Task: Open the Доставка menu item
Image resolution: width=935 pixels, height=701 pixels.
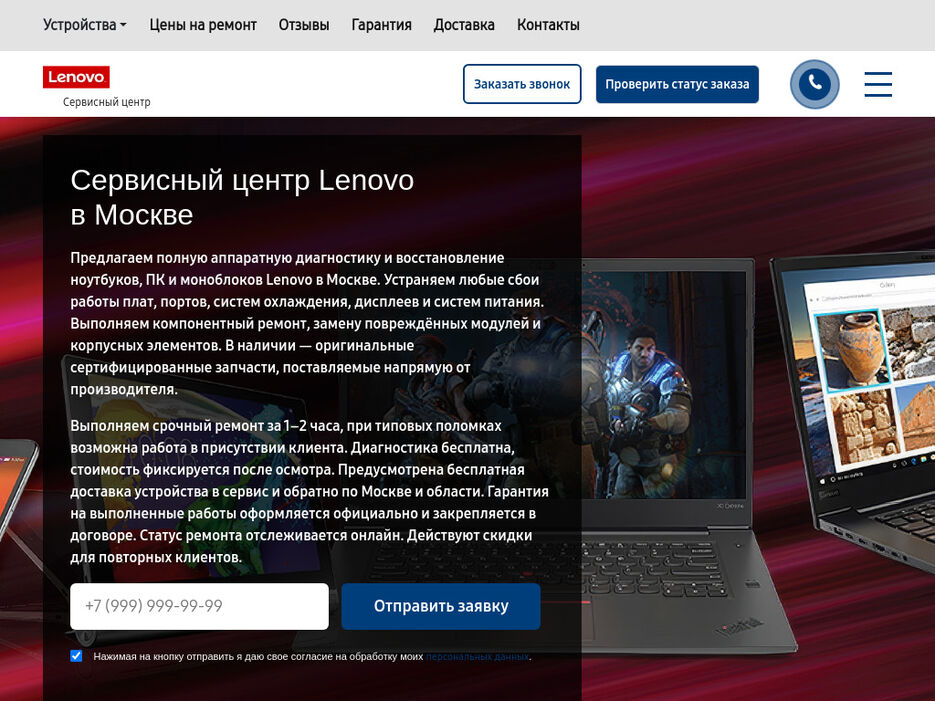Action: (x=464, y=25)
